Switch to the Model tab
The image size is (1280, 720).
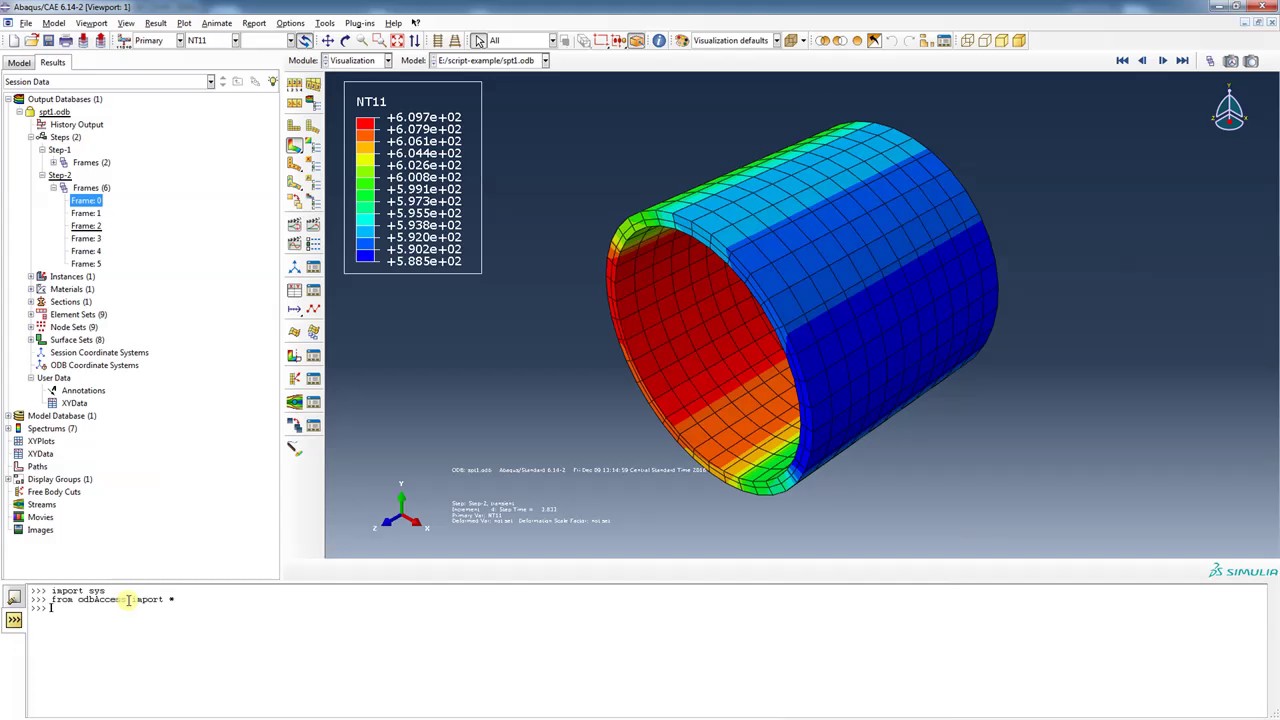click(x=19, y=62)
